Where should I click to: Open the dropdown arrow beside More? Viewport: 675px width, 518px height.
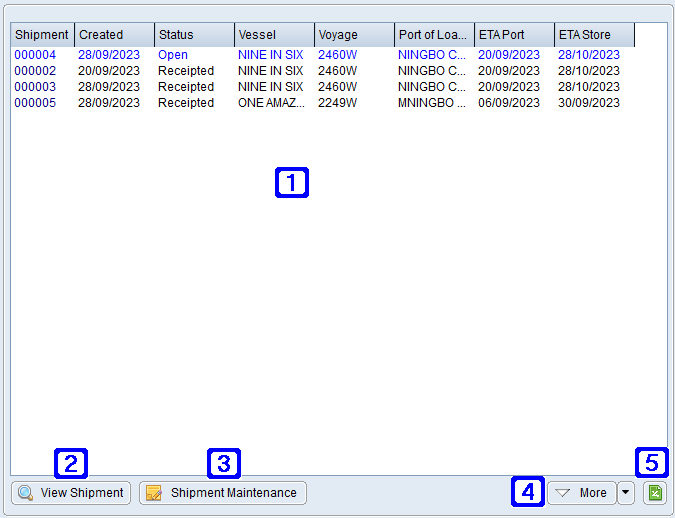click(x=626, y=493)
